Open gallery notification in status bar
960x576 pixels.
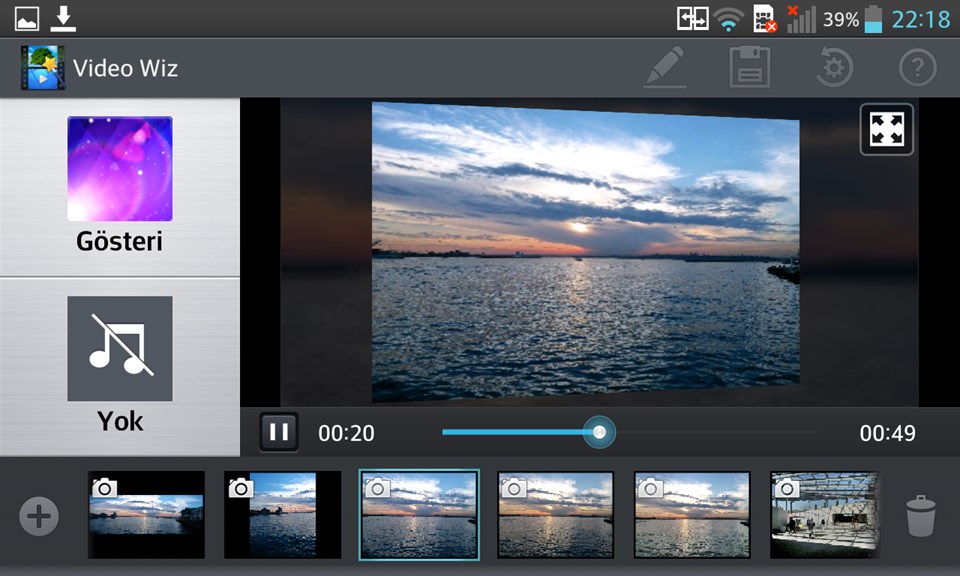click(27, 19)
